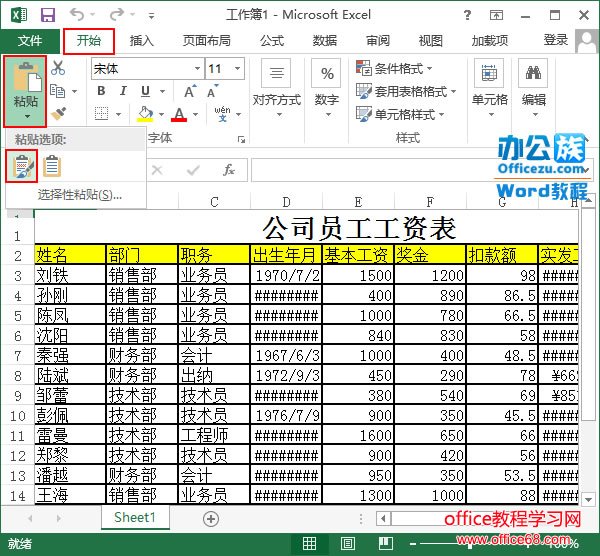Click vertical scrollbar down arrow
The height and width of the screenshot is (556, 600).
pos(588,499)
